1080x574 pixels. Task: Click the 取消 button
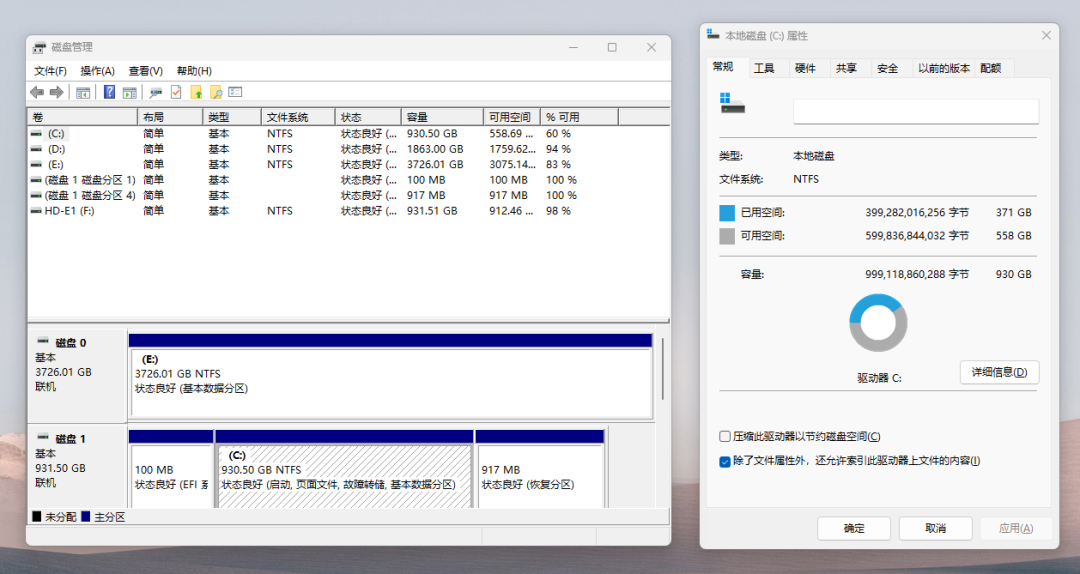tap(935, 528)
